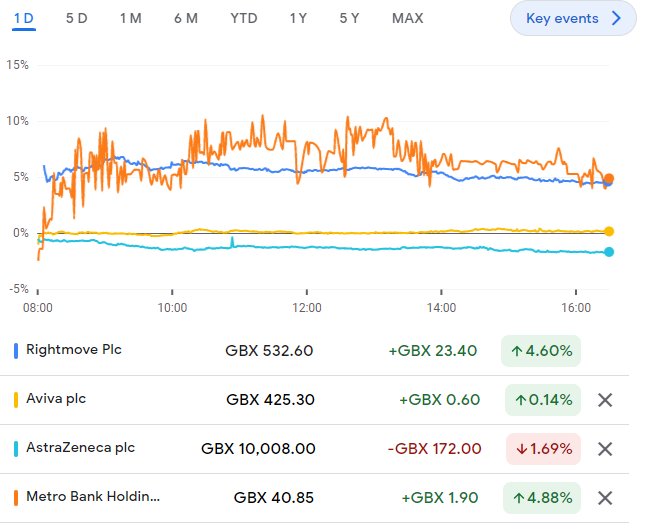Screen dimensions: 651x525
Task: Click the cyan AstraZeneca color indicator
Action: click(16, 449)
